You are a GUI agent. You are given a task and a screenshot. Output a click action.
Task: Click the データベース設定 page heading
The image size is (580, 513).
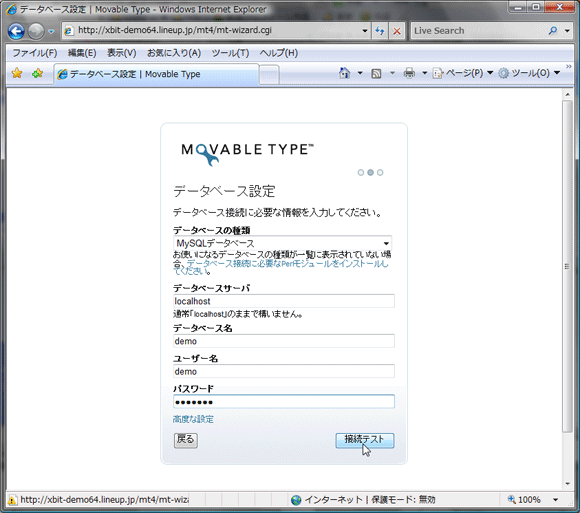pyautogui.click(x=224, y=191)
